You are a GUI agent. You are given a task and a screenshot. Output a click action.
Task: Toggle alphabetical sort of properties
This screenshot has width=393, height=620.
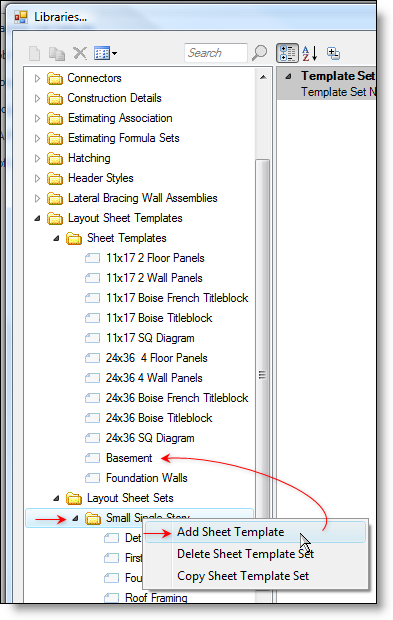pos(310,53)
